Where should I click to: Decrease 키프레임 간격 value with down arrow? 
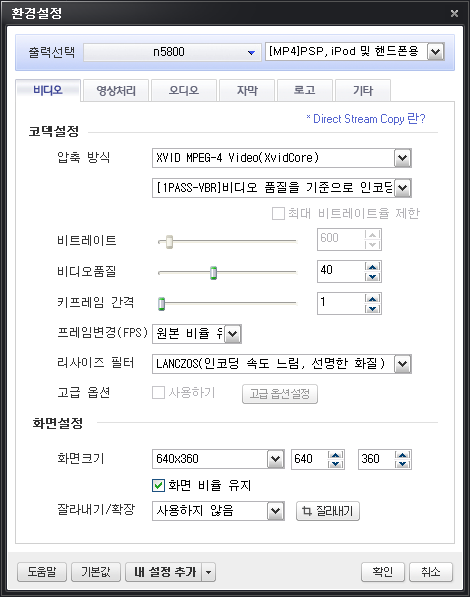click(x=372, y=309)
